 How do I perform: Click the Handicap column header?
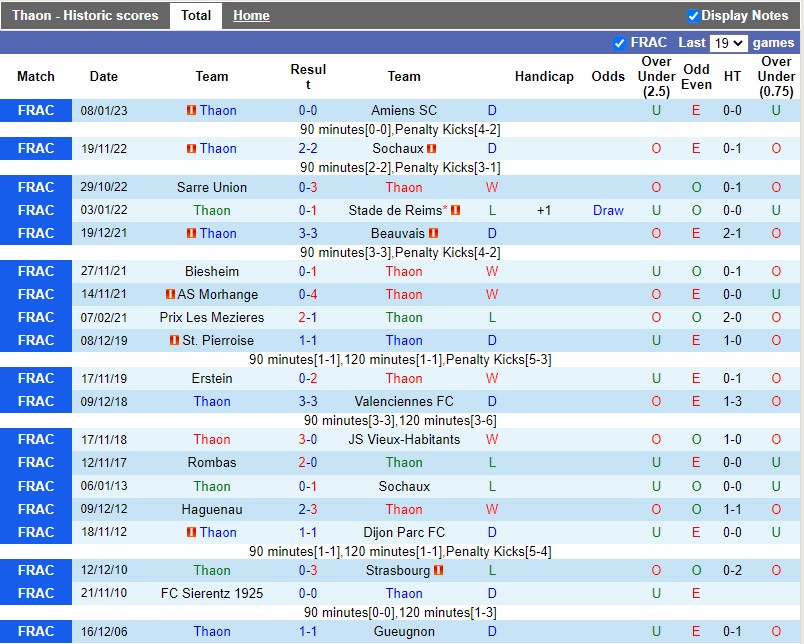(544, 77)
